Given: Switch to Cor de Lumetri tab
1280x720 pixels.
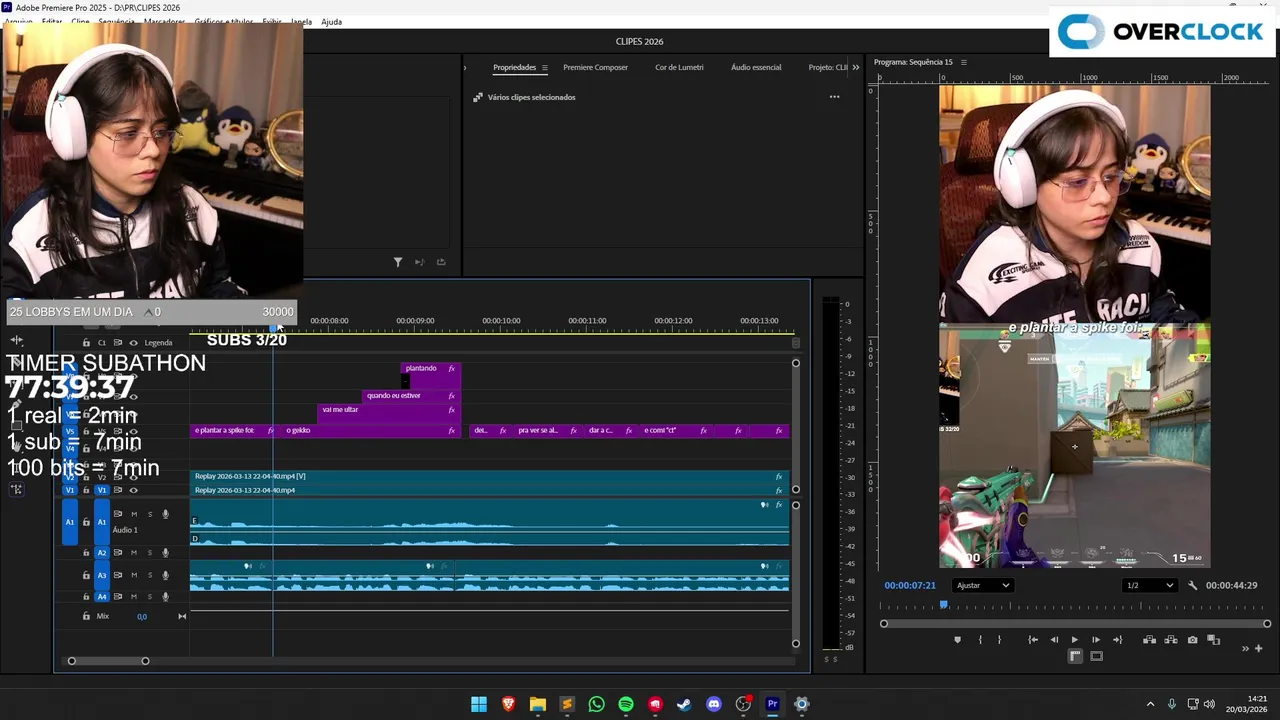Looking at the screenshot, I should (x=679, y=67).
